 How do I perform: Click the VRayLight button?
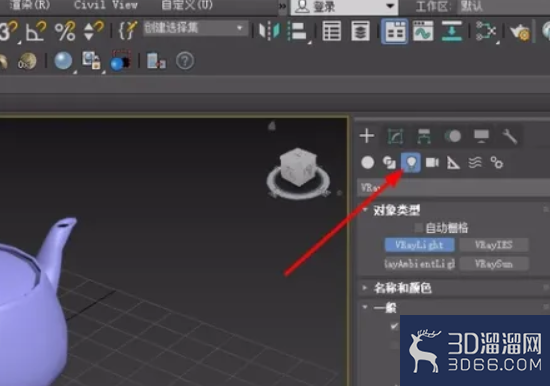[420, 245]
